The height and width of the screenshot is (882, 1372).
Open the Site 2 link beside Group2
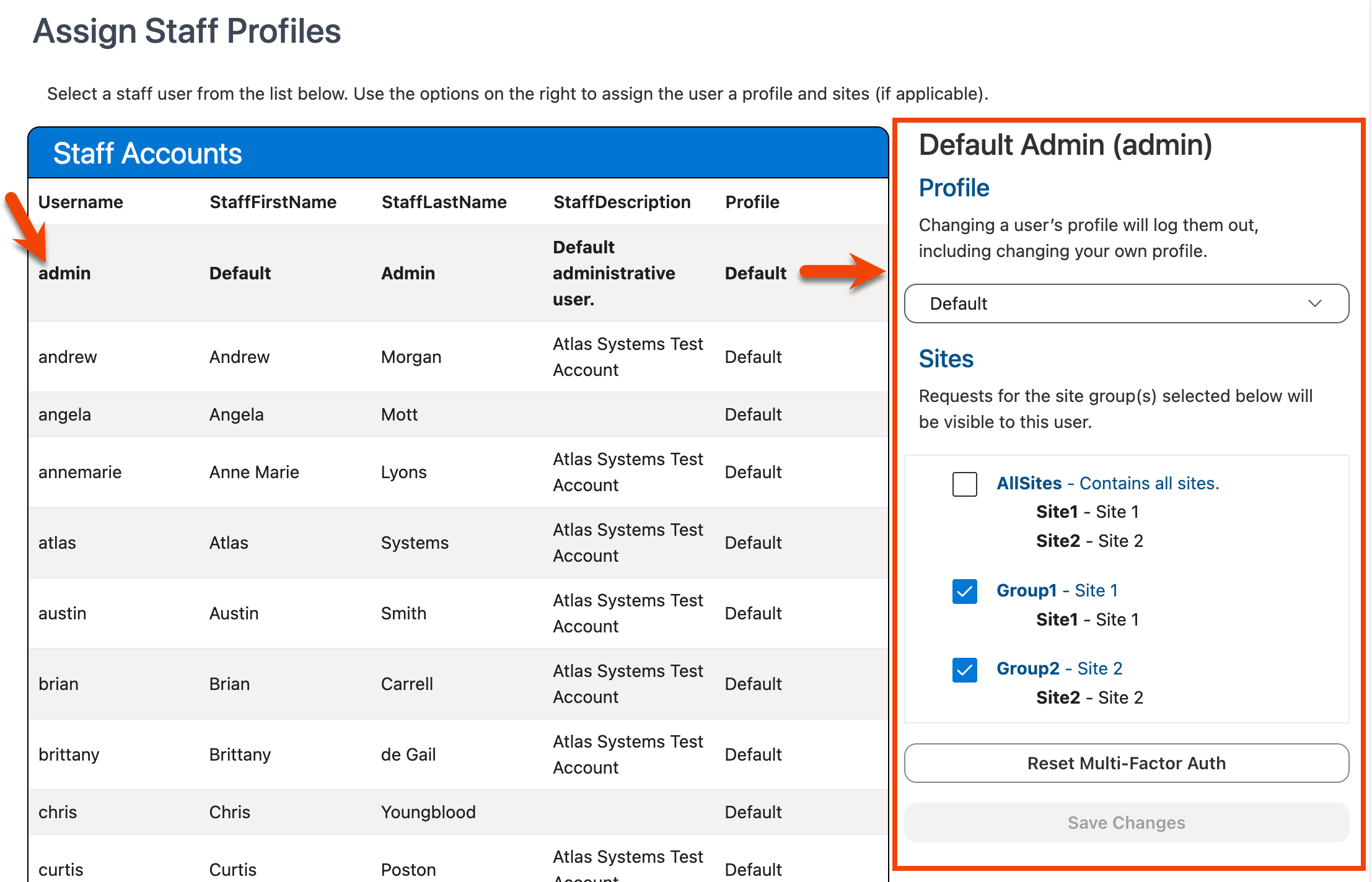click(1101, 668)
